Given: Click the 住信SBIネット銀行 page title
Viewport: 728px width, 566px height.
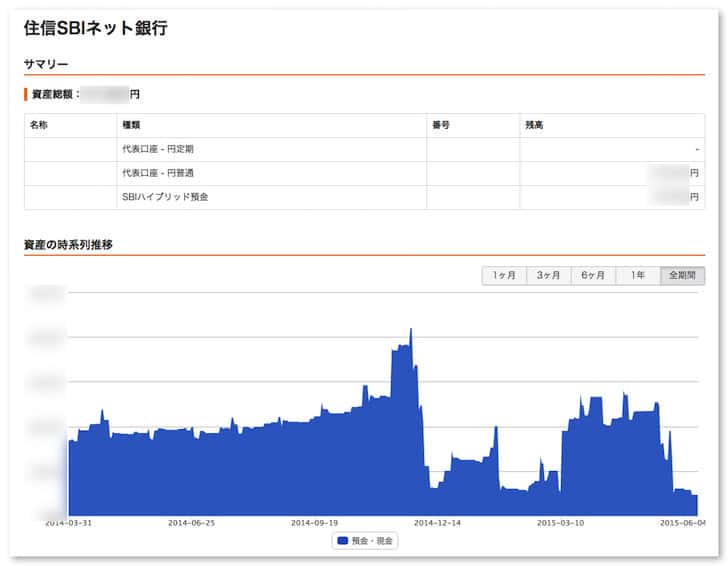Looking at the screenshot, I should click(96, 28).
